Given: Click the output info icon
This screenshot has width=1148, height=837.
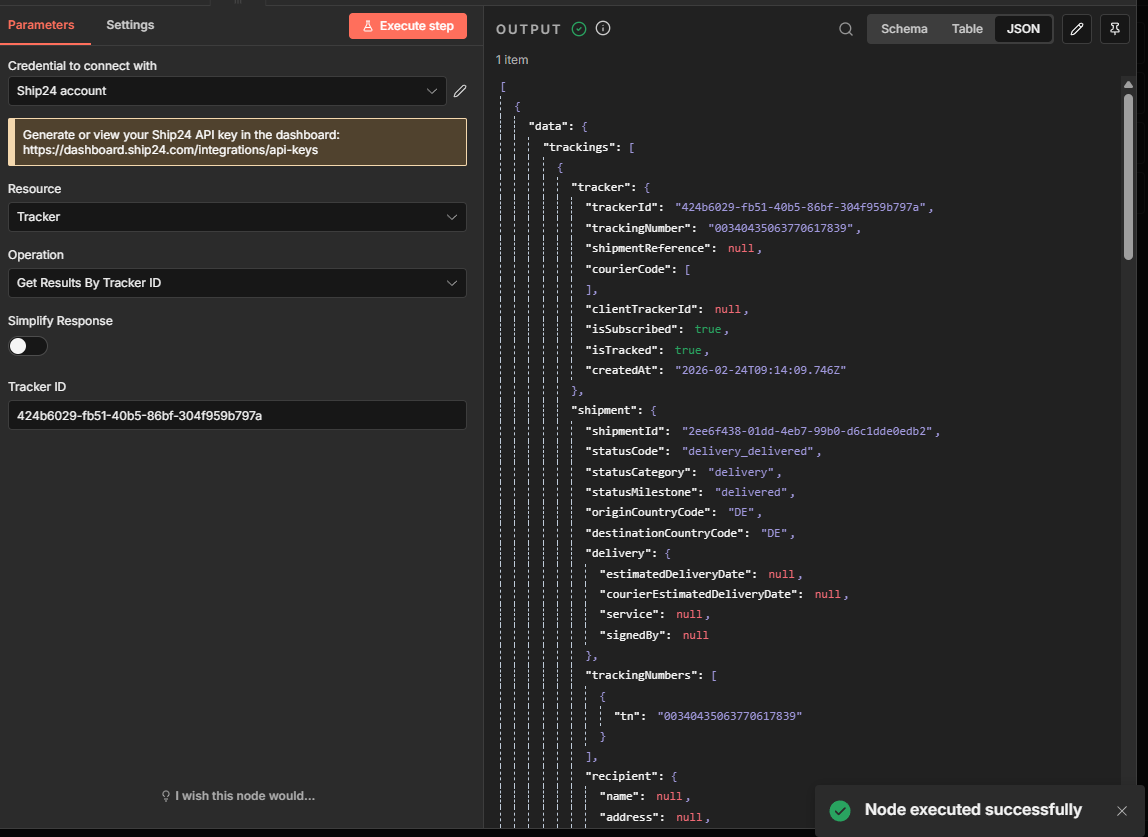Looking at the screenshot, I should click(603, 29).
